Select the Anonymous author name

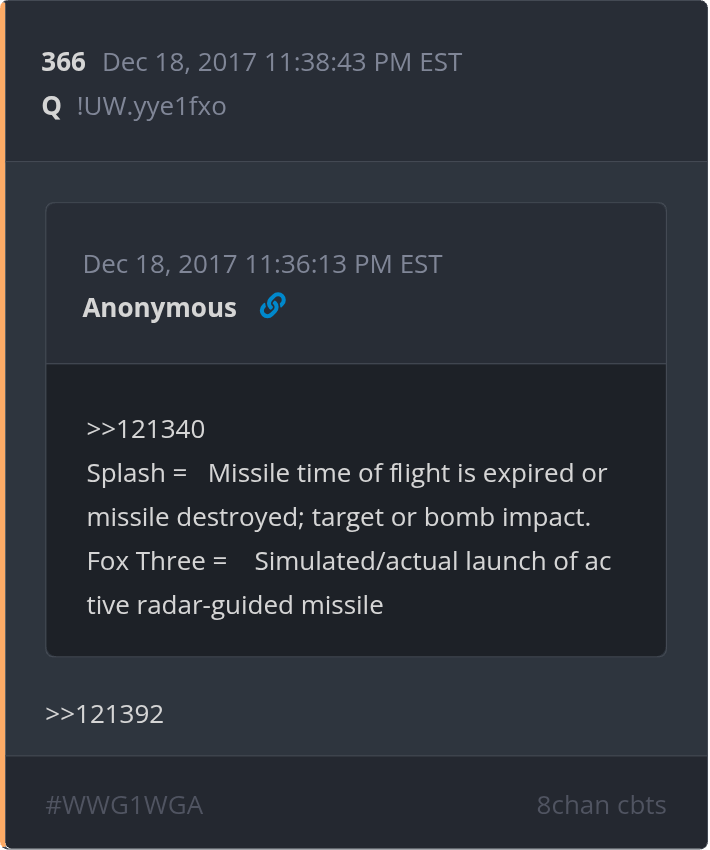[x=159, y=308]
